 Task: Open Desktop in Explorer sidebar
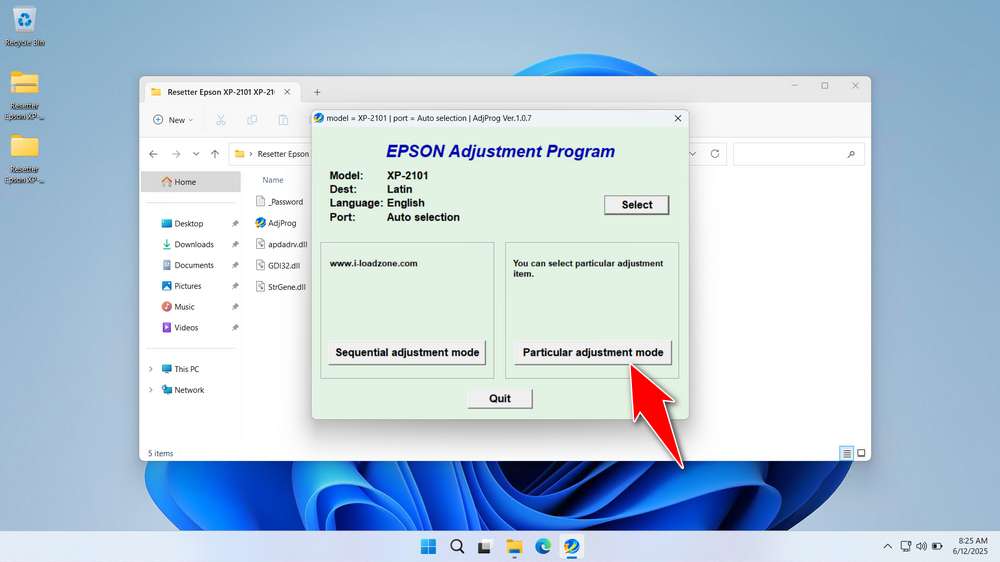[189, 223]
